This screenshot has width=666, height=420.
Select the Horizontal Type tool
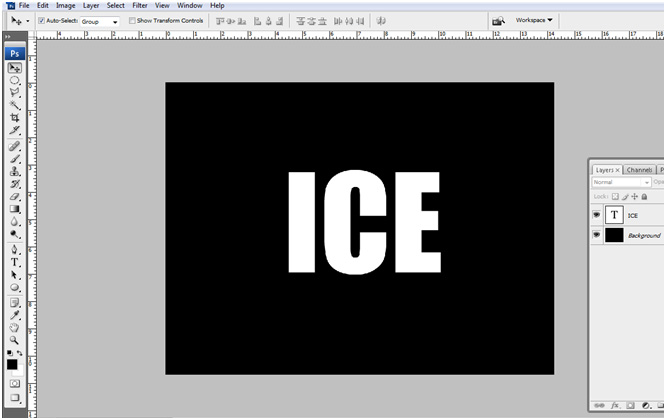click(15, 262)
